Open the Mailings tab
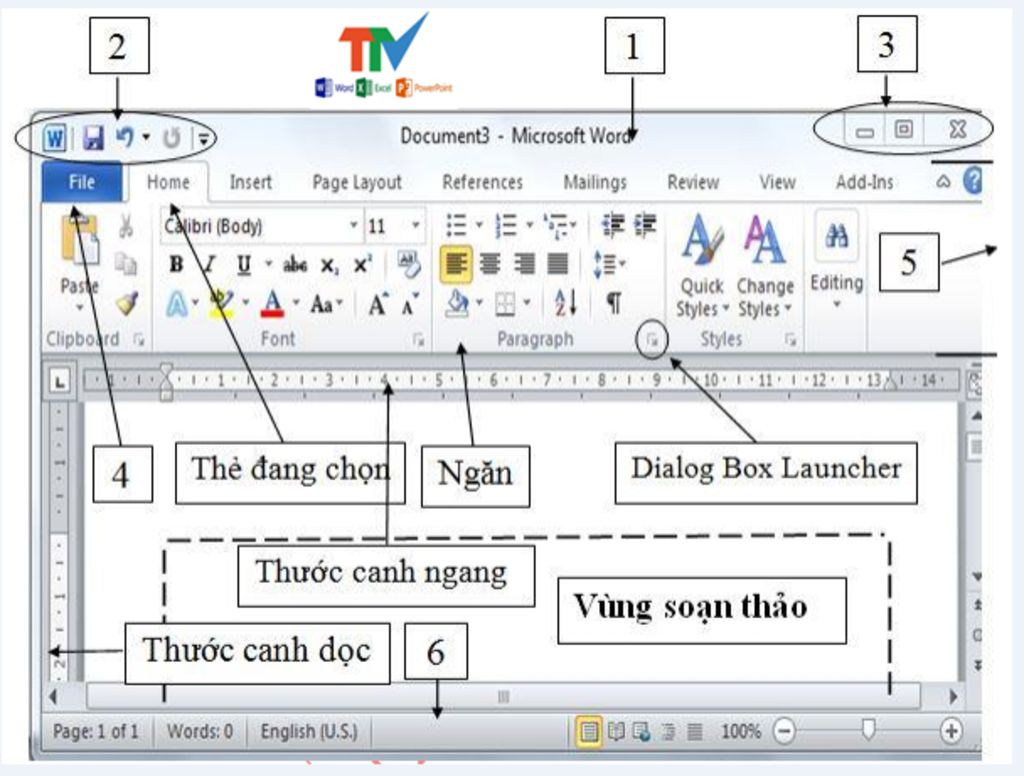This screenshot has height=776, width=1024. (595, 182)
